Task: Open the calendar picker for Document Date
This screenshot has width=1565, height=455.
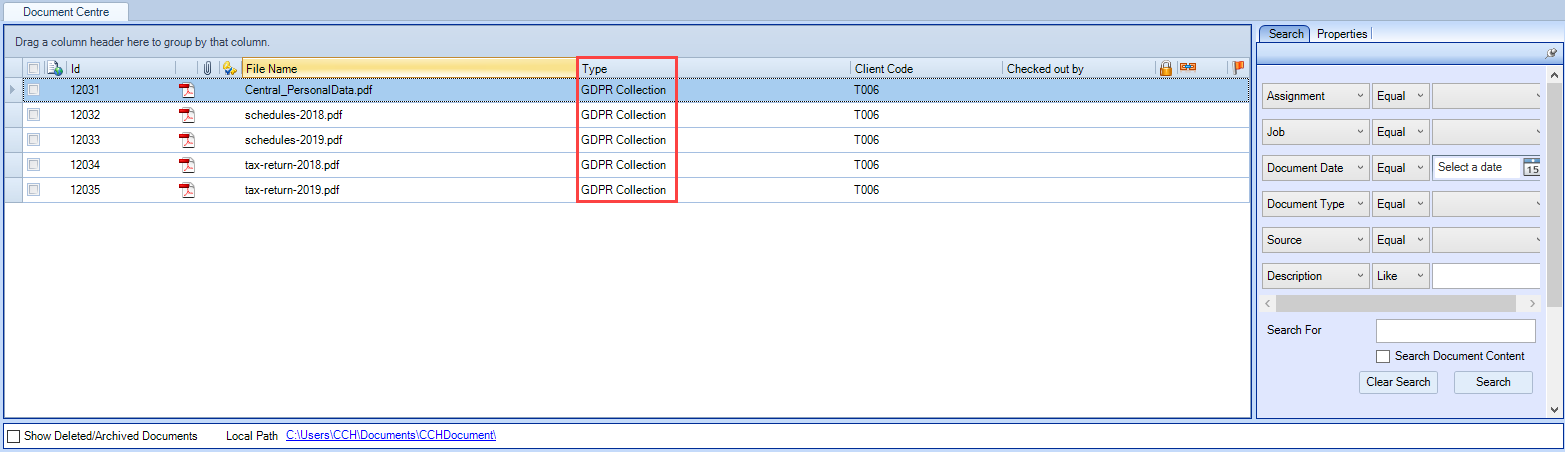Action: click(1531, 167)
